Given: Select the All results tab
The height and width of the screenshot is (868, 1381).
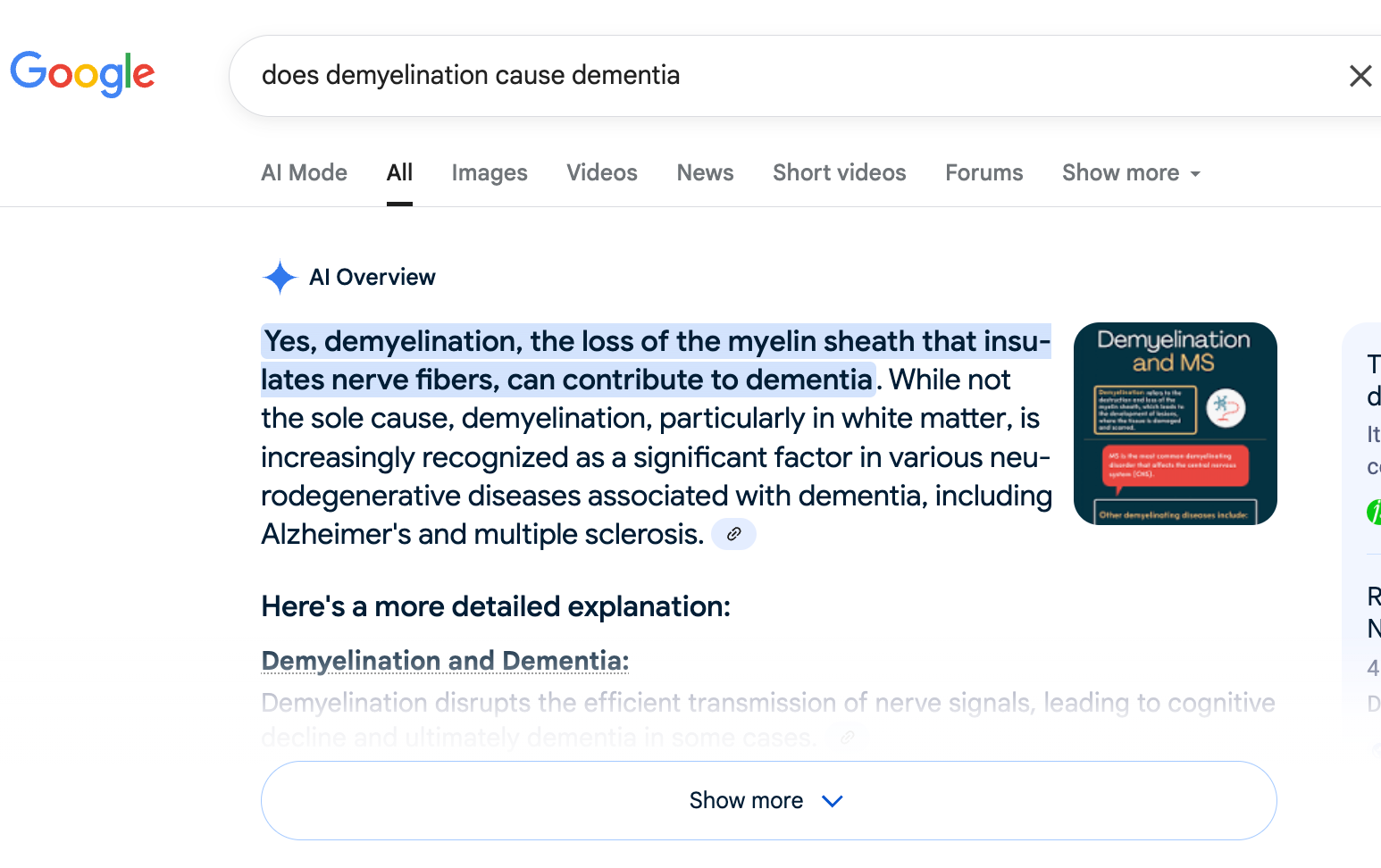Looking at the screenshot, I should click(399, 172).
